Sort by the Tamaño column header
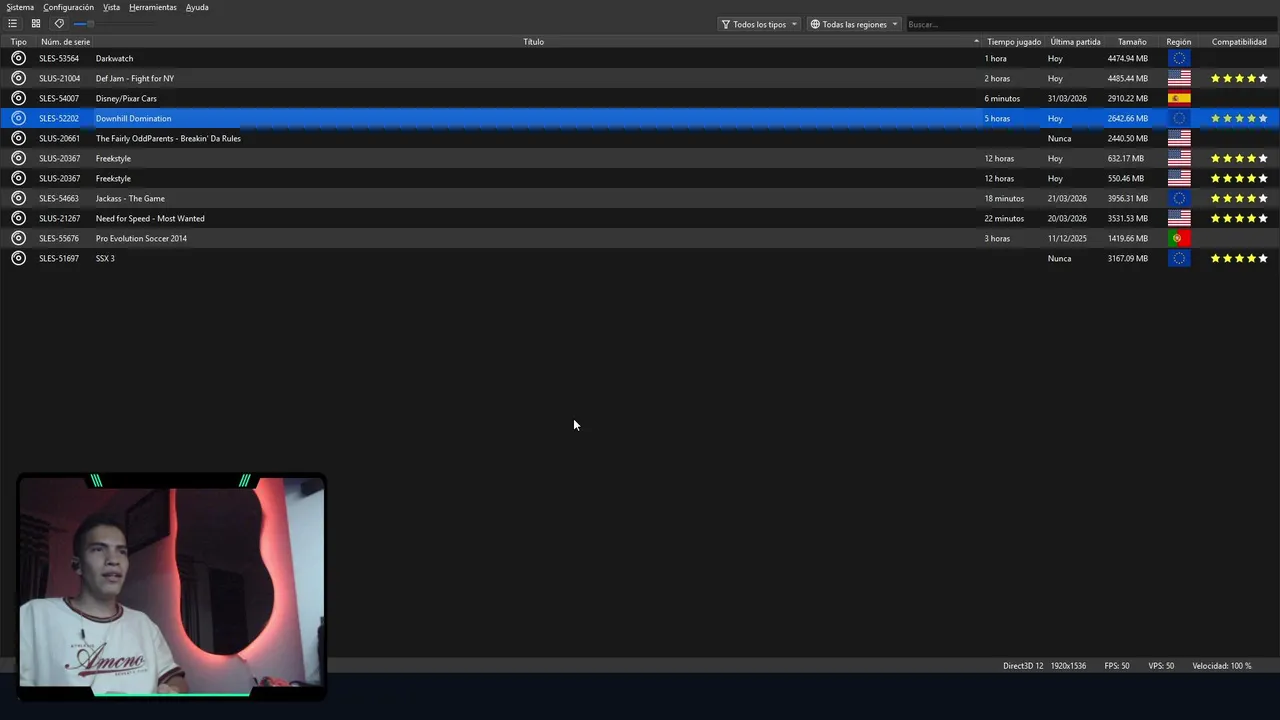 pyautogui.click(x=1132, y=42)
